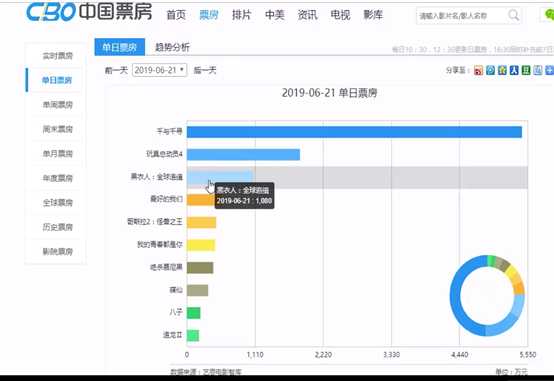
Task: Open 首页 in the top navigation
Action: [176, 15]
